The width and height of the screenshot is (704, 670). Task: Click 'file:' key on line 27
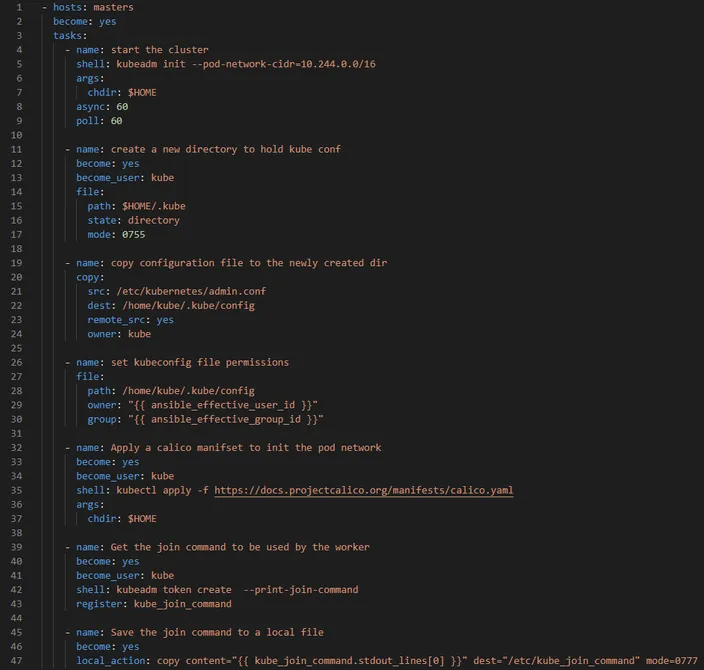(x=90, y=376)
